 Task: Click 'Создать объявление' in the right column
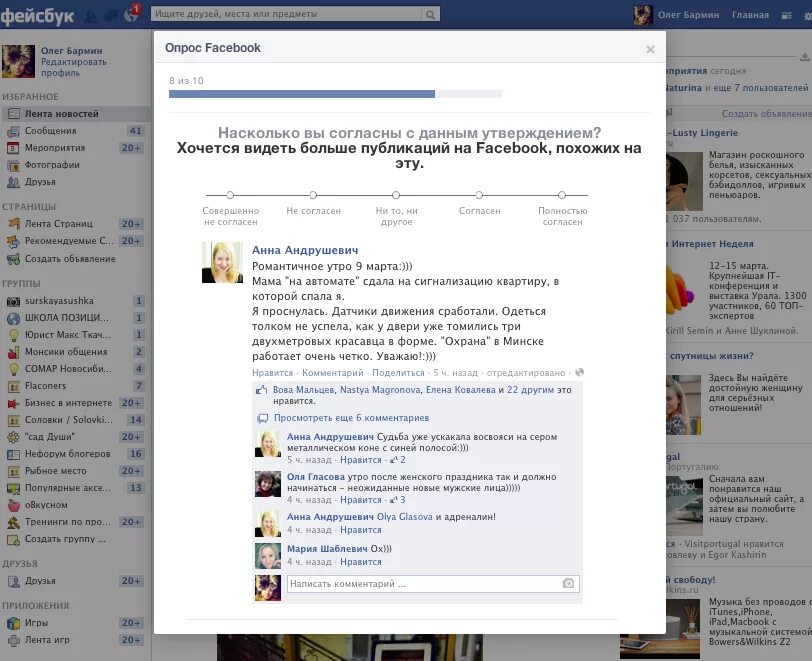pyautogui.click(x=767, y=113)
